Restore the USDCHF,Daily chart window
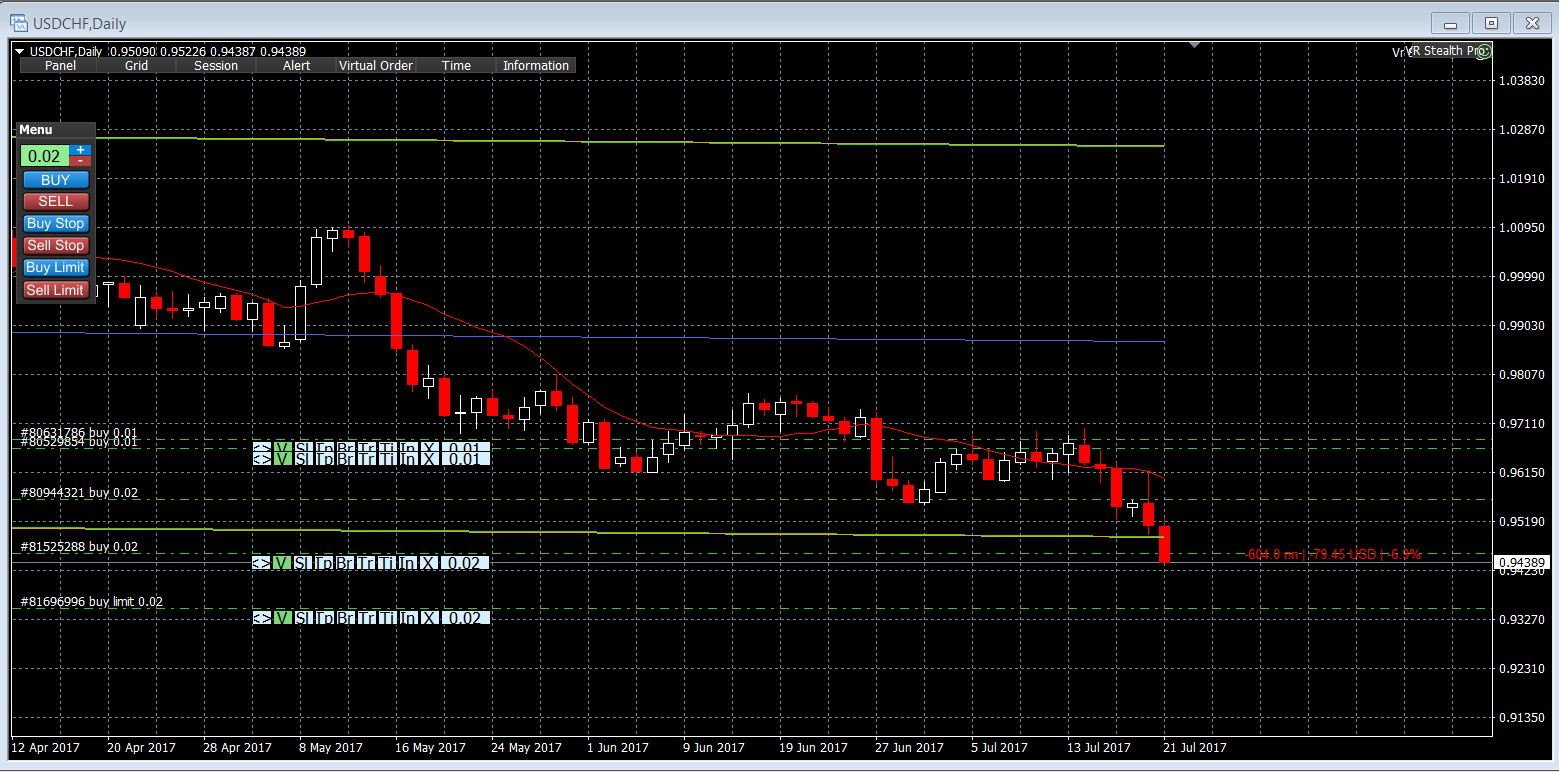Screen dimensions: 1559x772 tap(1491, 23)
